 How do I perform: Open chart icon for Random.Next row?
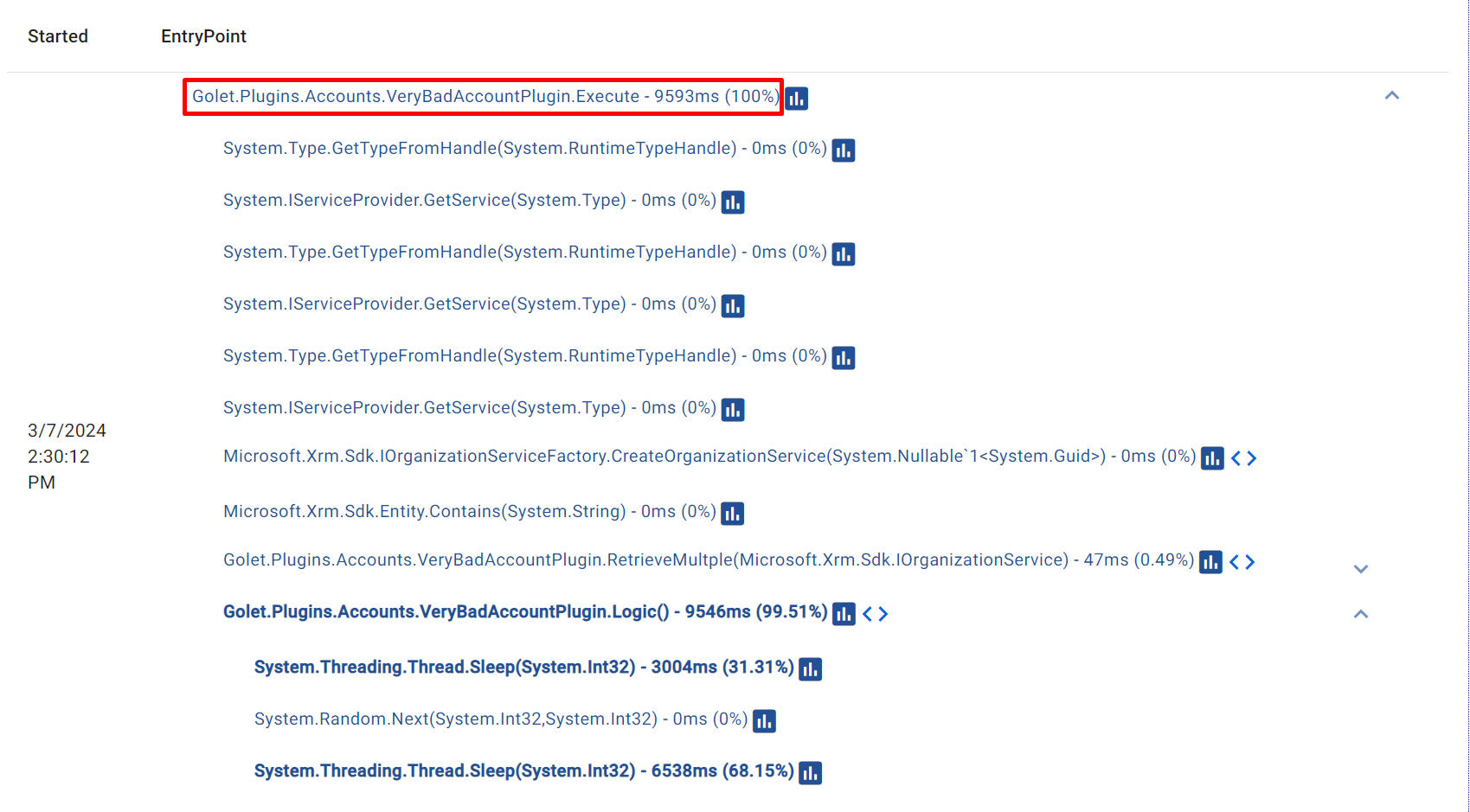coord(764,721)
